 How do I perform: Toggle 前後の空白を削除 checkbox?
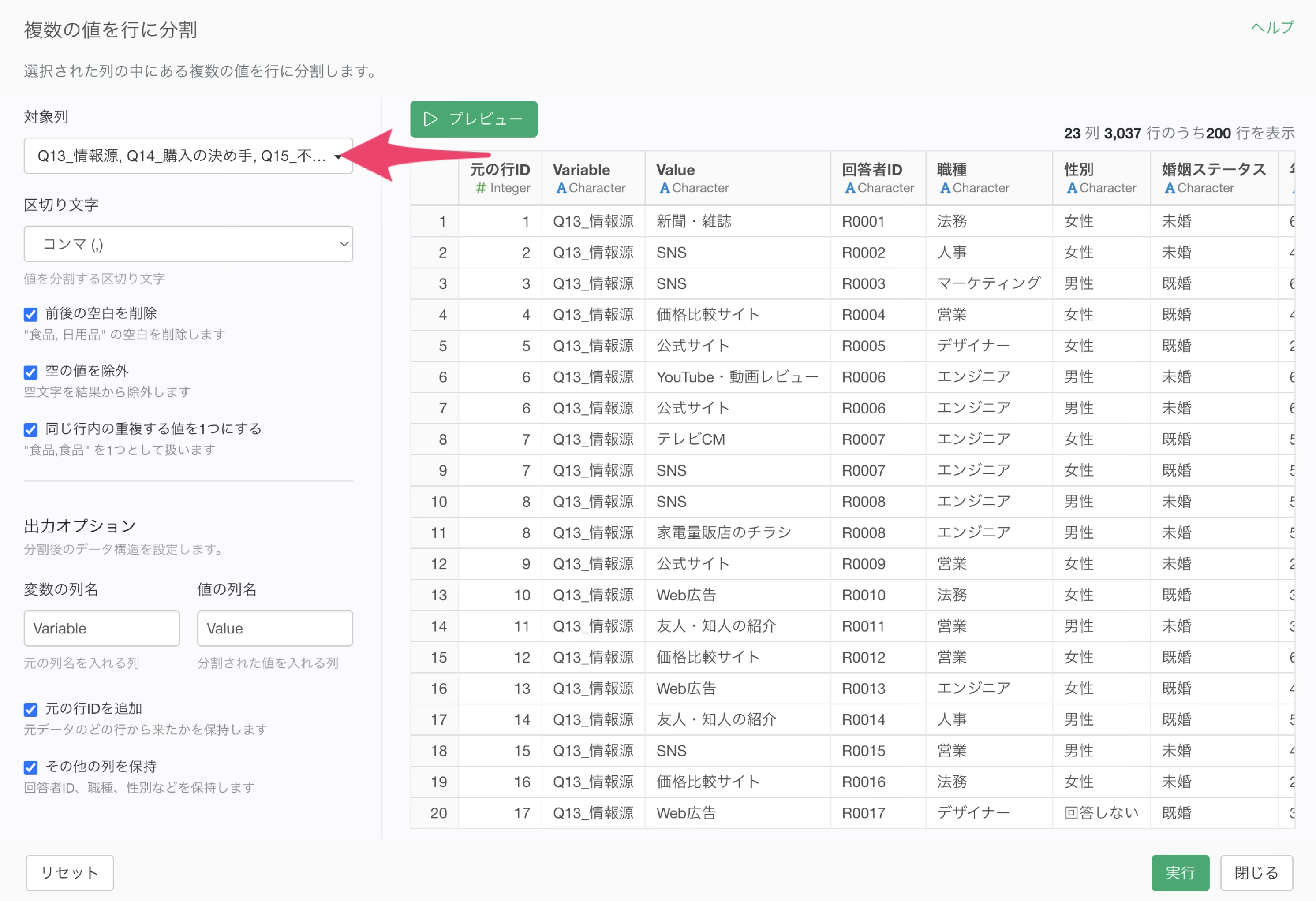pyautogui.click(x=30, y=314)
